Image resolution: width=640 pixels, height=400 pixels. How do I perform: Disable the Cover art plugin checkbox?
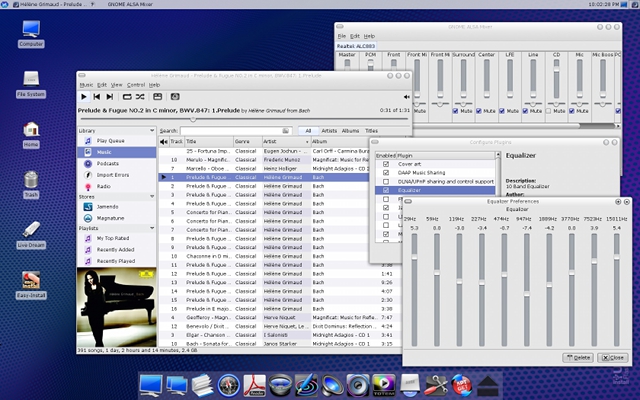point(386,164)
